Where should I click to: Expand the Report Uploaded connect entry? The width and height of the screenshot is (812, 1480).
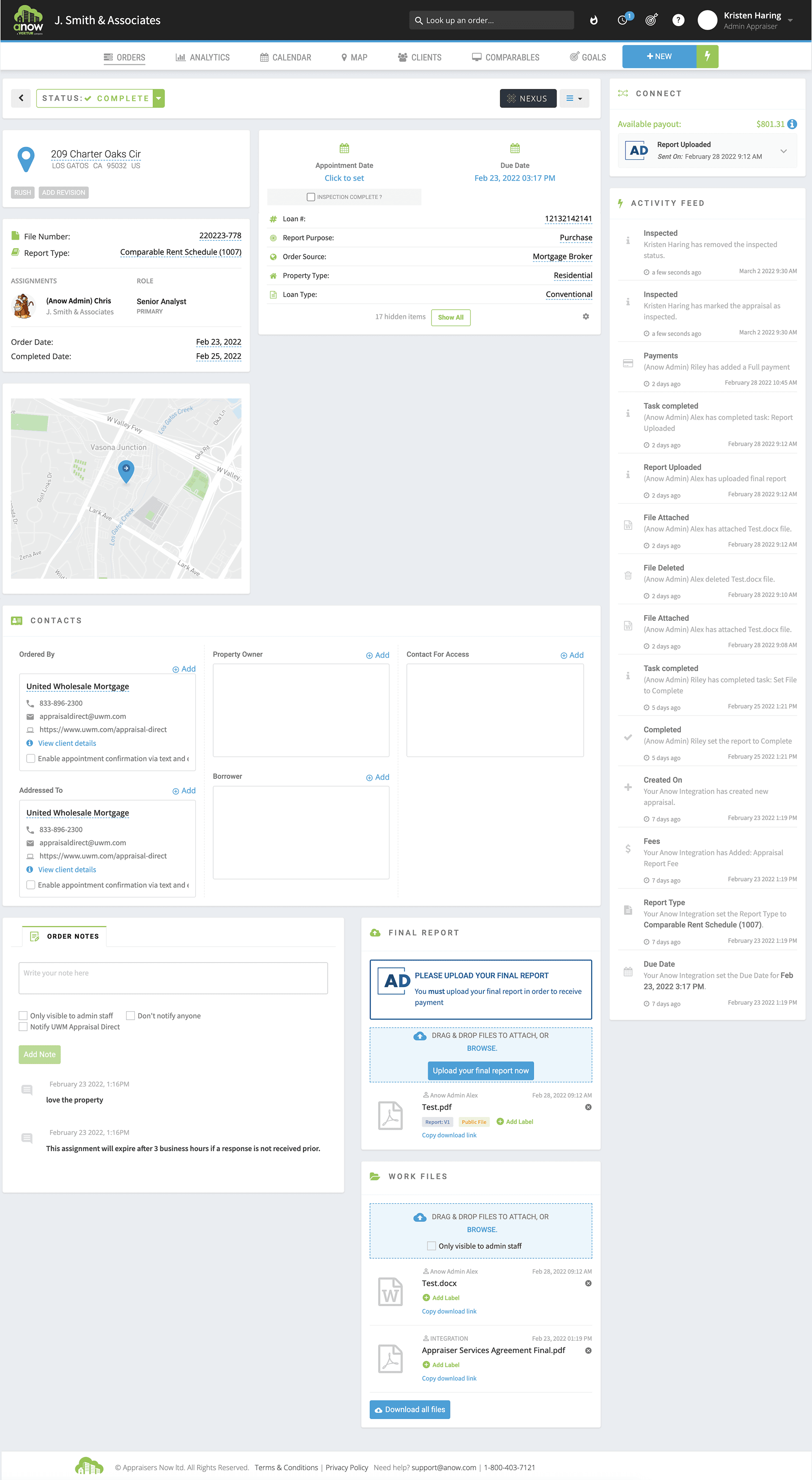point(783,151)
